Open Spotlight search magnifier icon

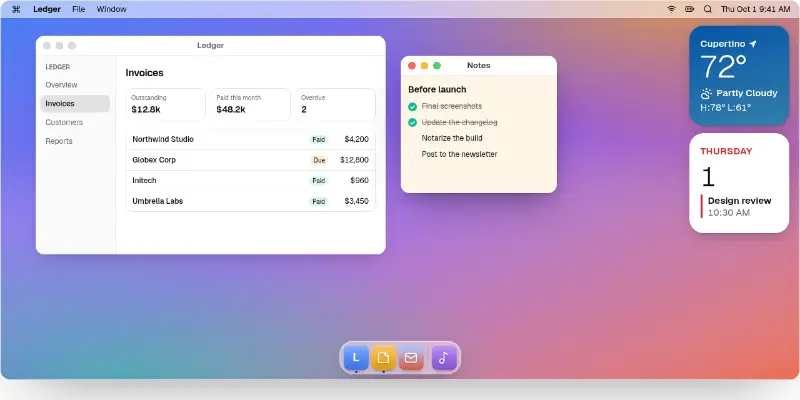pos(708,9)
